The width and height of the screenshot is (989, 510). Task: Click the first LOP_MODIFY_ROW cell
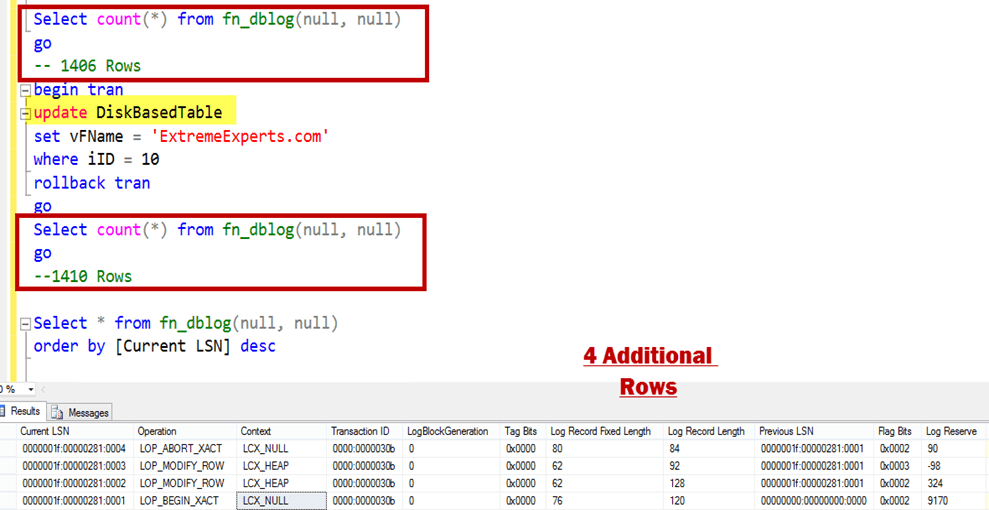tap(180, 466)
